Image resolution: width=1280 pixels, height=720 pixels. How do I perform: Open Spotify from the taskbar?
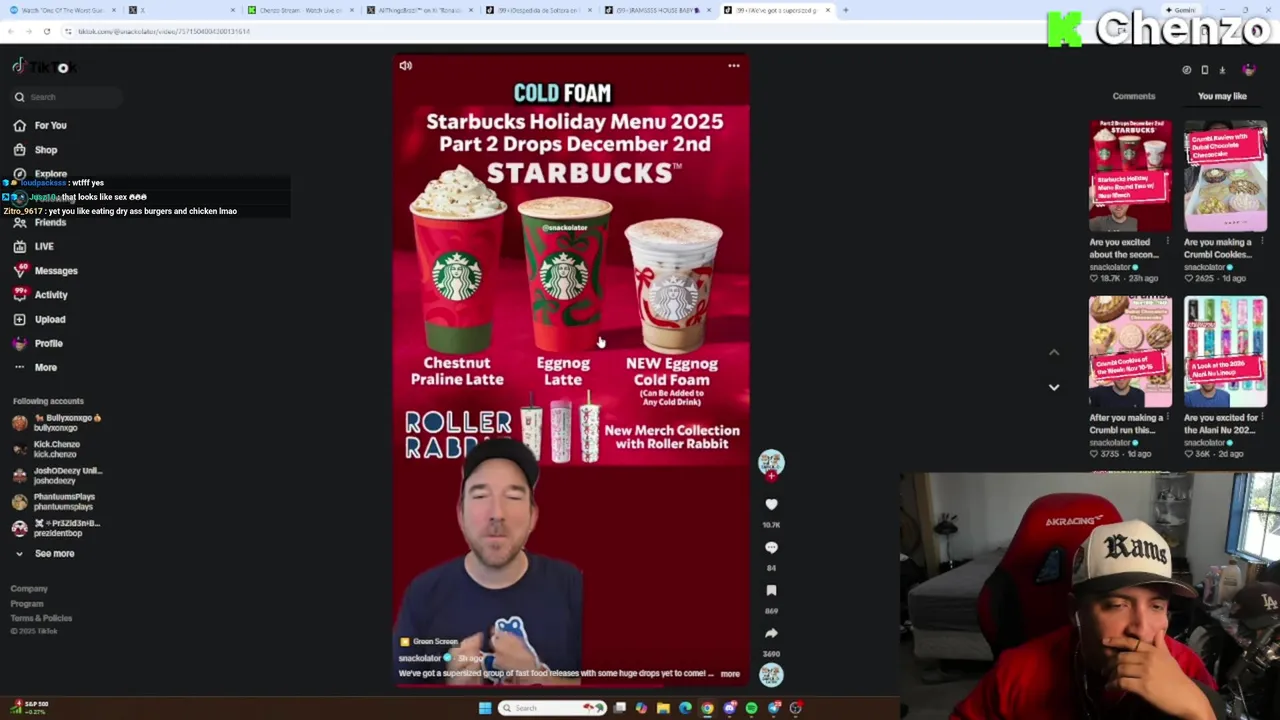(x=751, y=708)
